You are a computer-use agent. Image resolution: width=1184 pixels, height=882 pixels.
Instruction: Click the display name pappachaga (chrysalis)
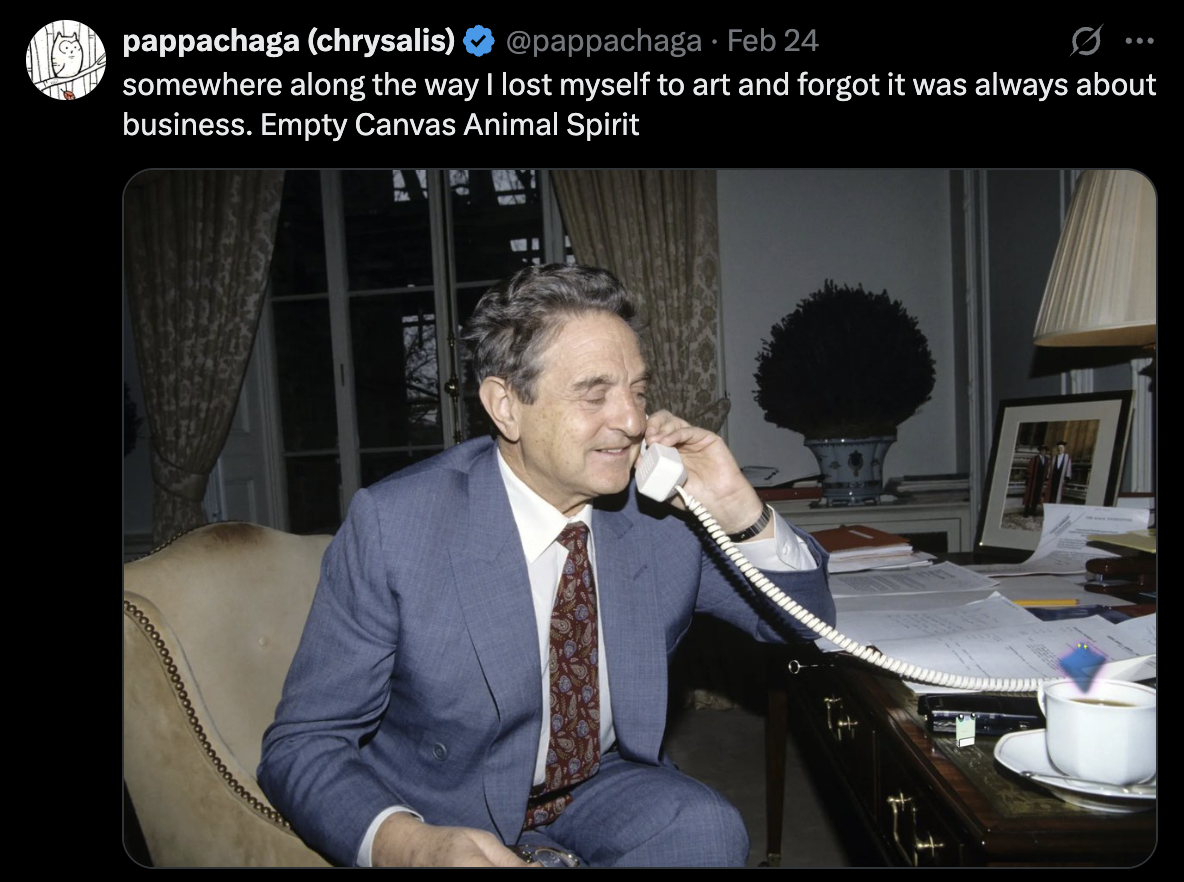point(288,41)
